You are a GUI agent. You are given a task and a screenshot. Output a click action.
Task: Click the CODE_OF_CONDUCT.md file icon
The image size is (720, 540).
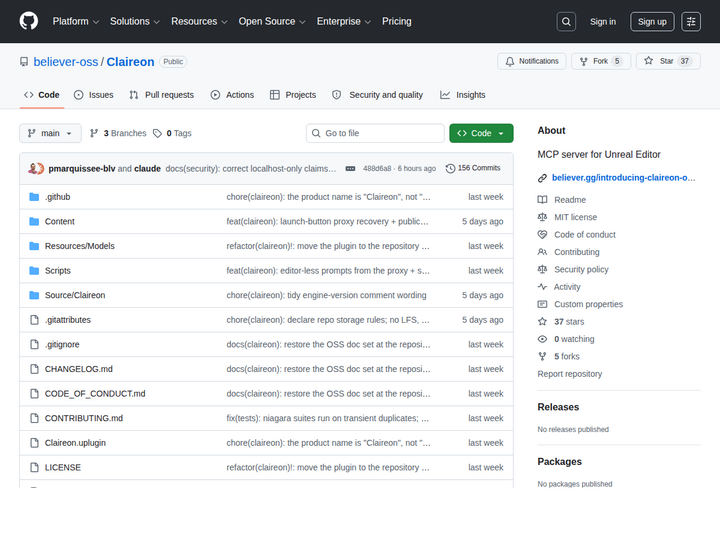click(x=34, y=394)
